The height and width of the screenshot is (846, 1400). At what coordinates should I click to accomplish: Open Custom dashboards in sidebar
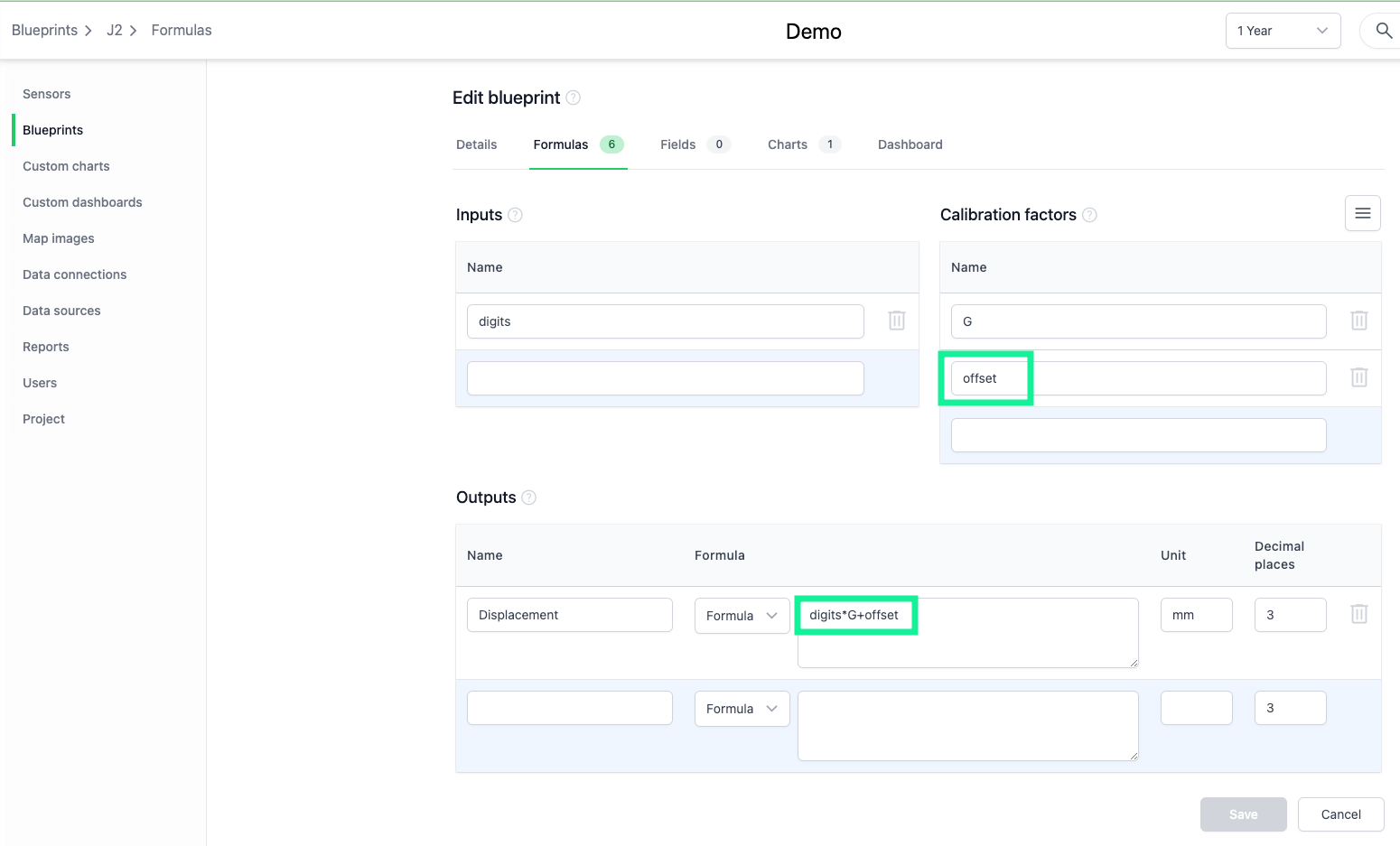(x=82, y=202)
